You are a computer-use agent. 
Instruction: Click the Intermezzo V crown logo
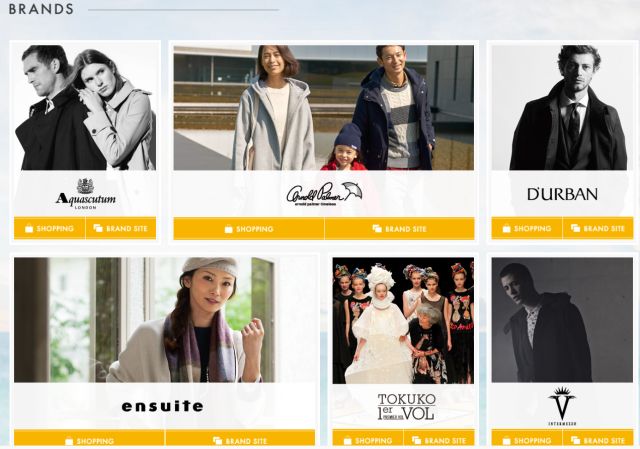(x=562, y=406)
